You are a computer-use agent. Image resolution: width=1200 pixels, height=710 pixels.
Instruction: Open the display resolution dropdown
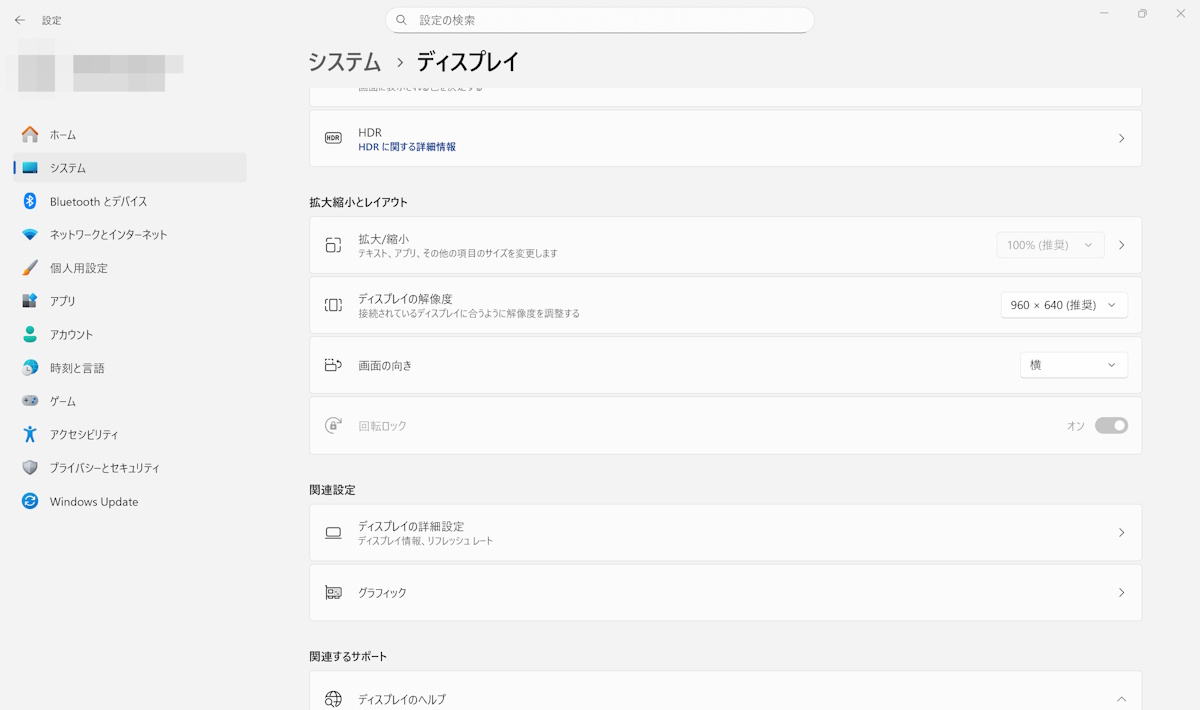pos(1063,305)
